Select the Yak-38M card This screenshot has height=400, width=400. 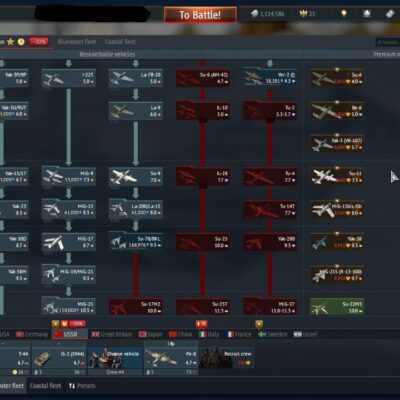coord(14,275)
